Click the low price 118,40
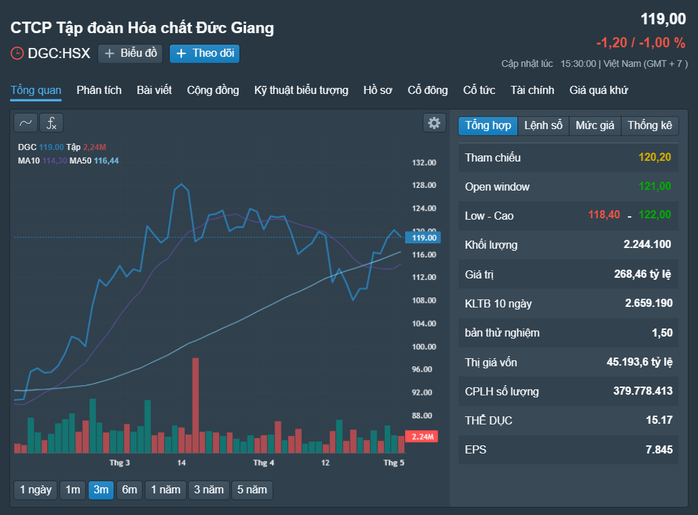This screenshot has width=698, height=515. (x=604, y=215)
